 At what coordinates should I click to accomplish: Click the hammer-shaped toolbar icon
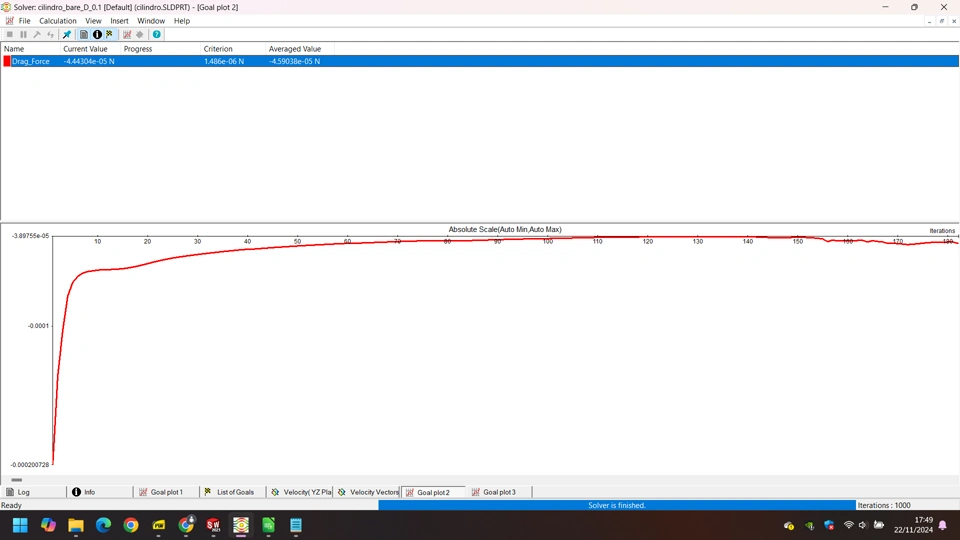37,34
